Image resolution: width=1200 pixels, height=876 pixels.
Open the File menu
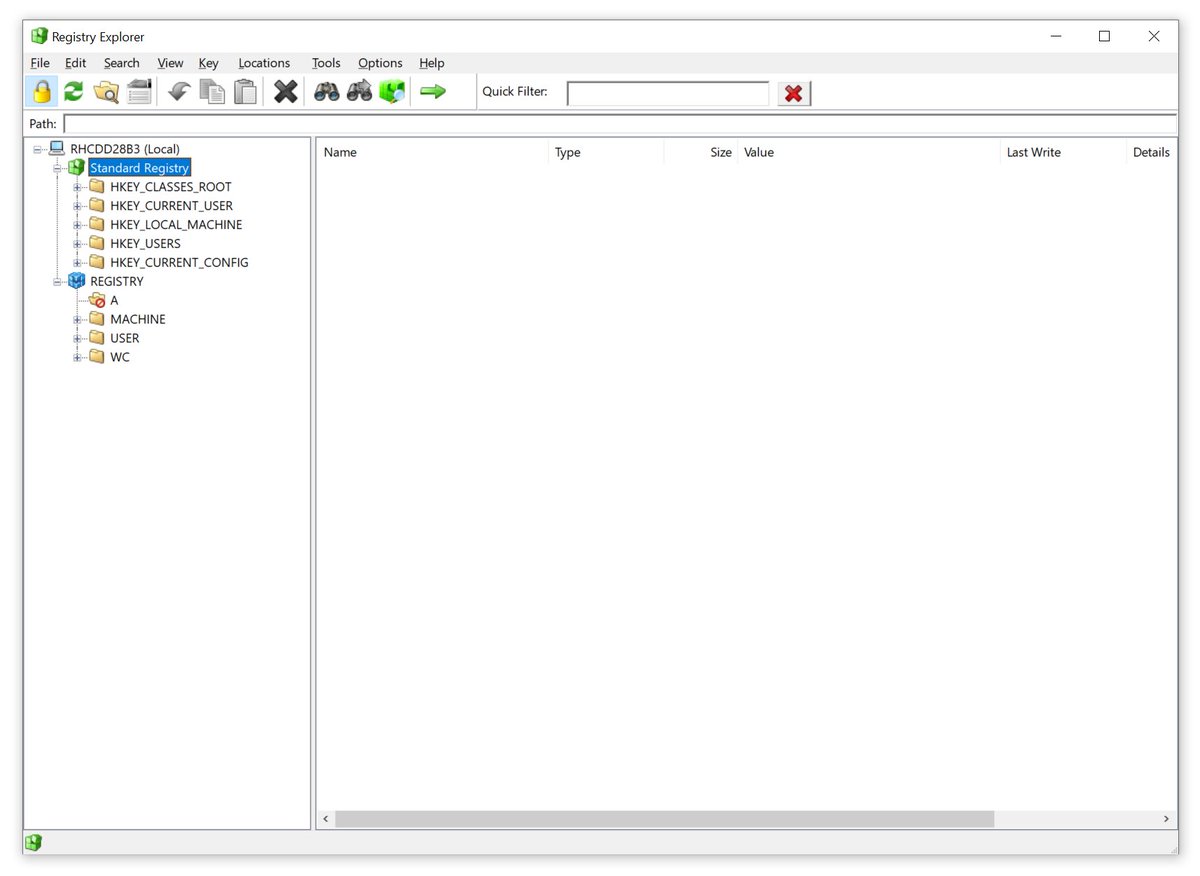40,63
